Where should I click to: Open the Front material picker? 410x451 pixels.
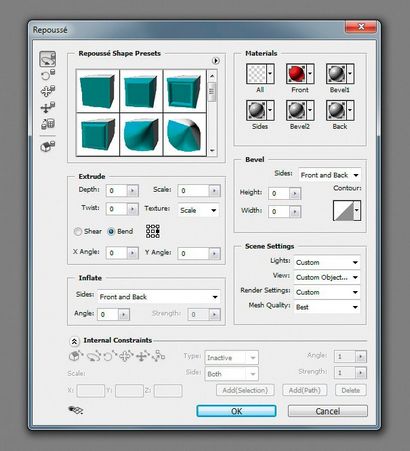300,74
